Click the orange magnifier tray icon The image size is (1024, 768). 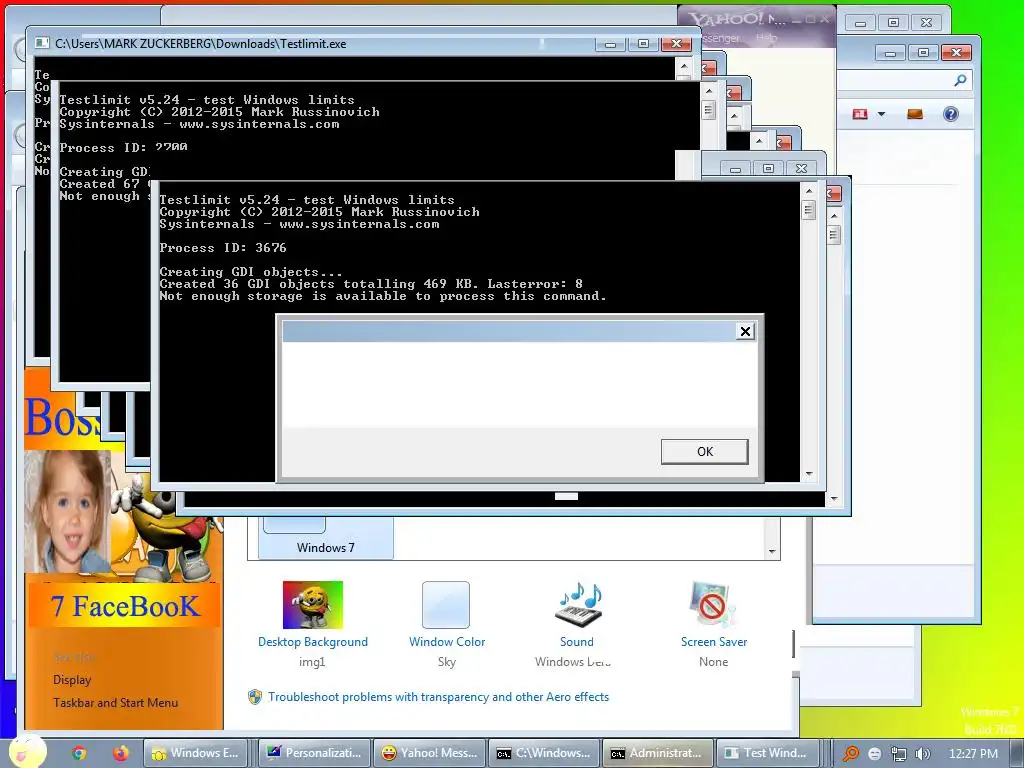click(850, 754)
